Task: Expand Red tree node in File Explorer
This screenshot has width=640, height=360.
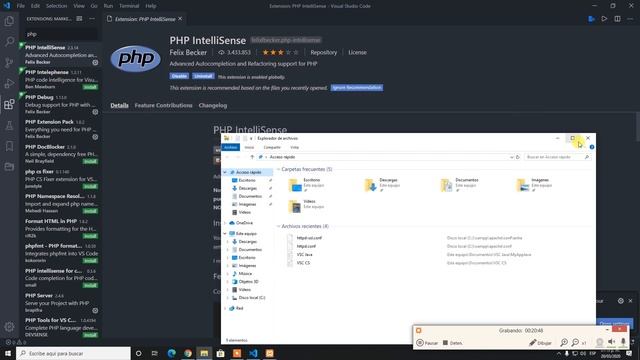Action: click(225, 308)
